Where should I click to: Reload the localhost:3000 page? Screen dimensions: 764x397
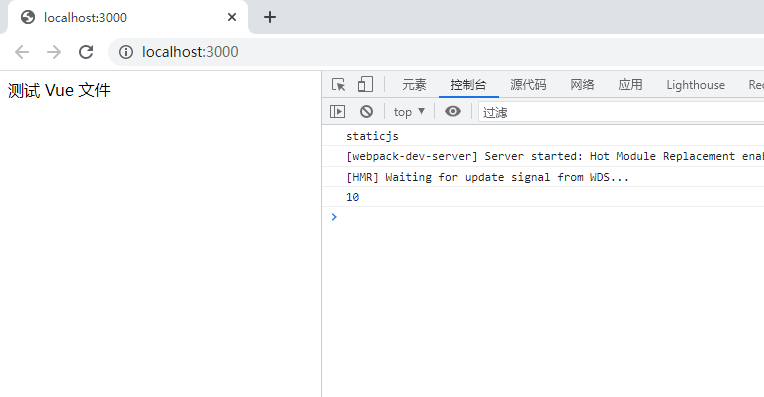86,52
